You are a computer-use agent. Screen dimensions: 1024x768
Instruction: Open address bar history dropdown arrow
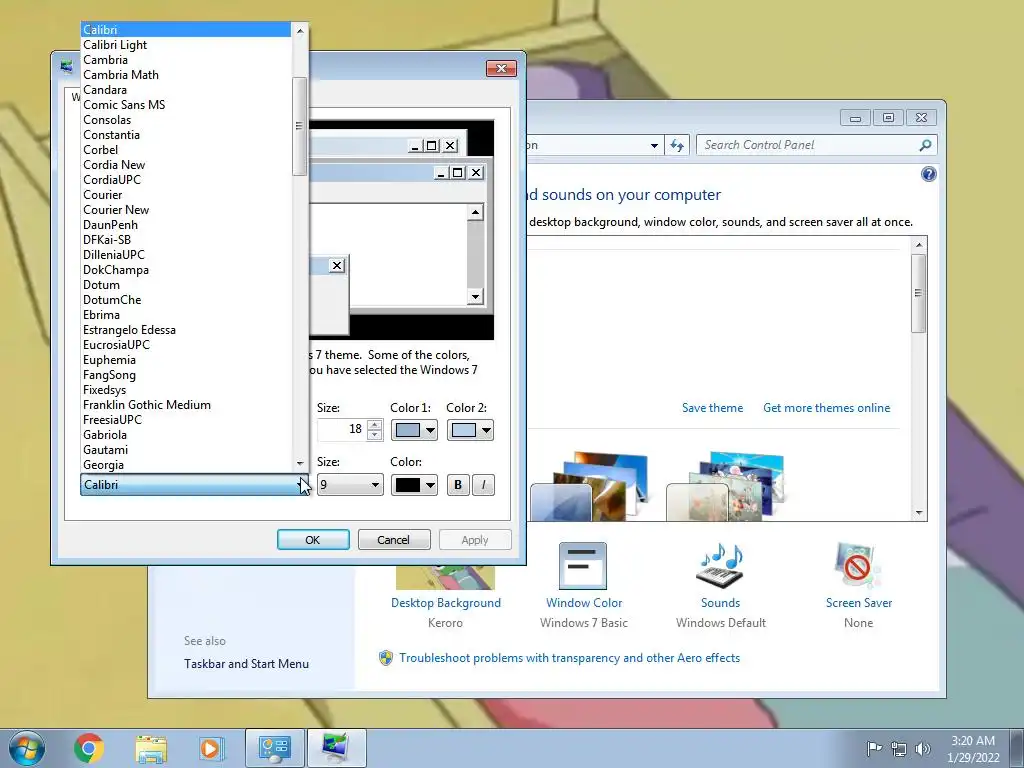[654, 145]
